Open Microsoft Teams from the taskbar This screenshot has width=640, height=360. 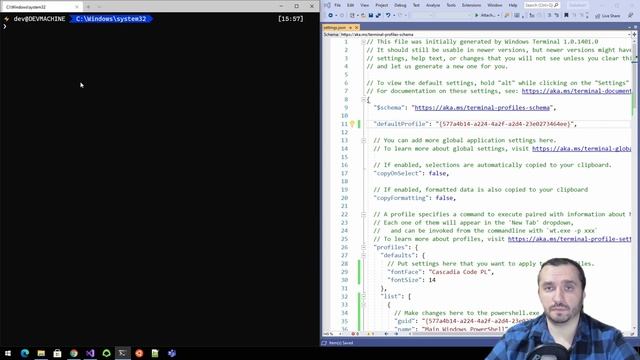pyautogui.click(x=171, y=353)
